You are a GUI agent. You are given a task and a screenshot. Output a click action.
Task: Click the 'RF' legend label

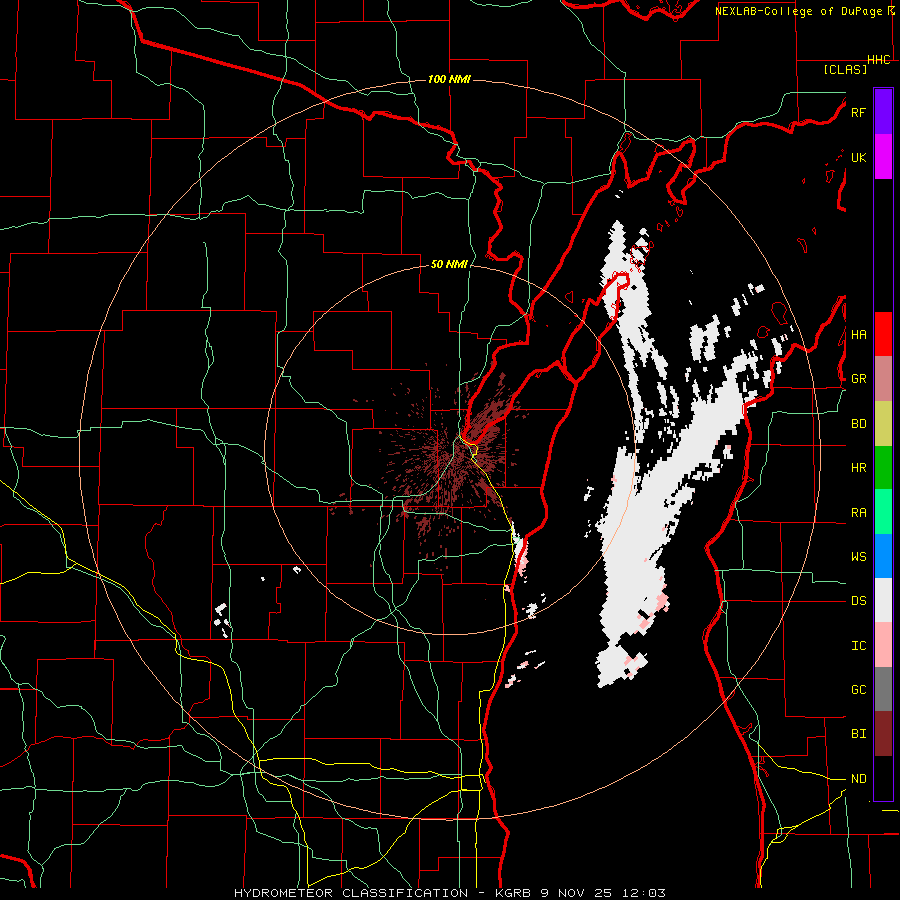click(x=858, y=112)
